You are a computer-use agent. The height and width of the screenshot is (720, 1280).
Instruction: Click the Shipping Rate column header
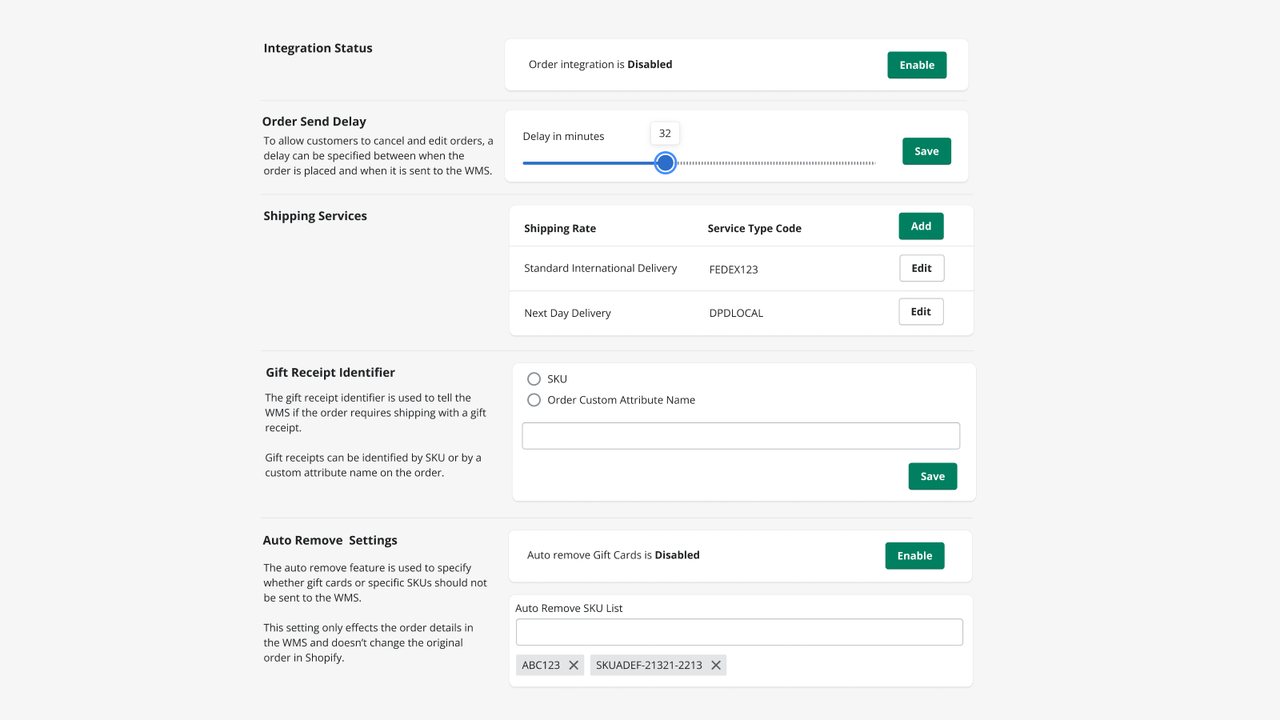[559, 228]
